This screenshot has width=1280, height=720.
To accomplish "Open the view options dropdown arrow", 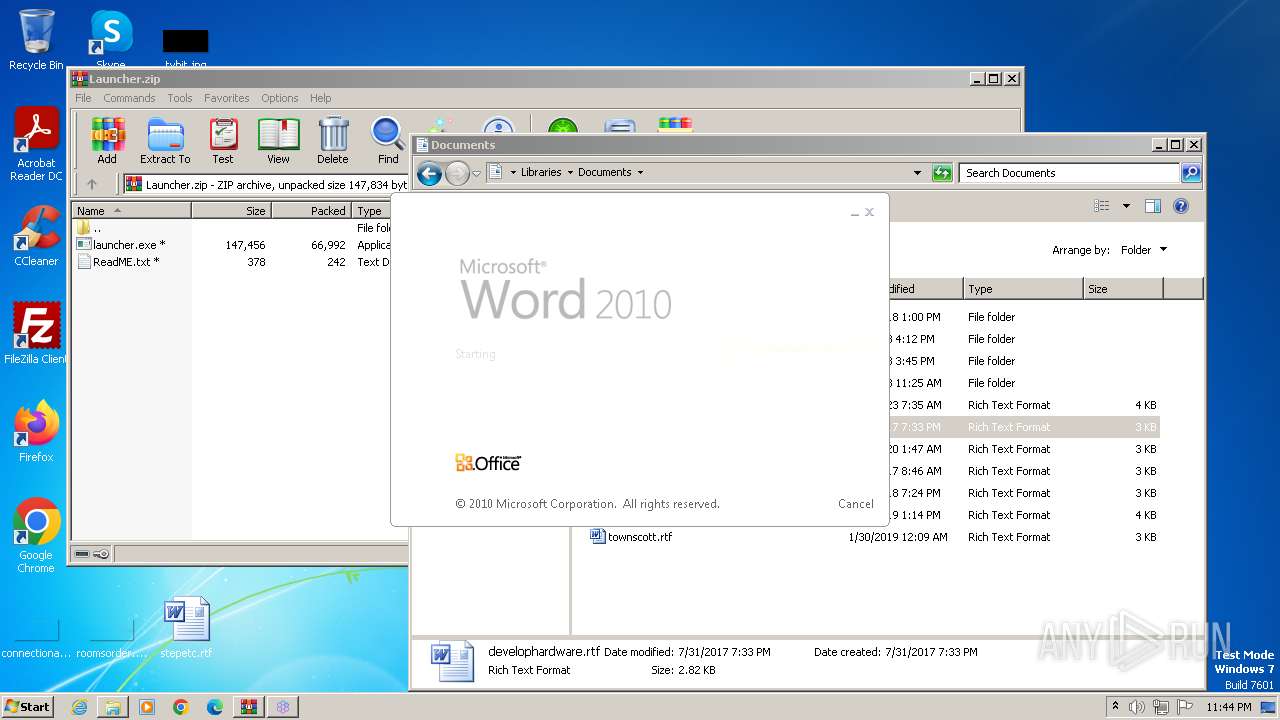I will [1126, 206].
